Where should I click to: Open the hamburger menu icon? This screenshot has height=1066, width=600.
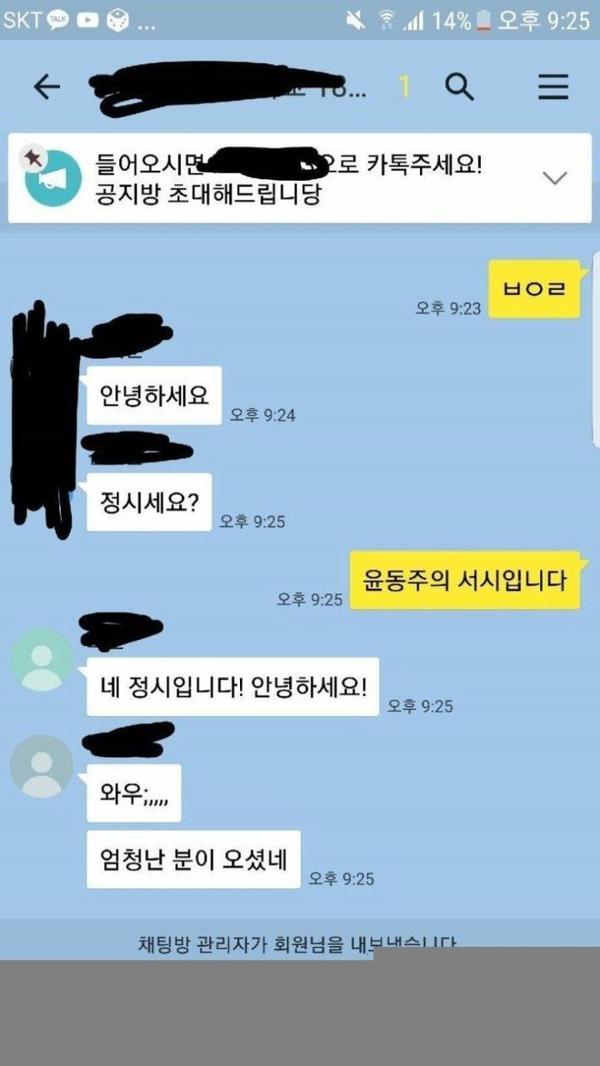(553, 87)
